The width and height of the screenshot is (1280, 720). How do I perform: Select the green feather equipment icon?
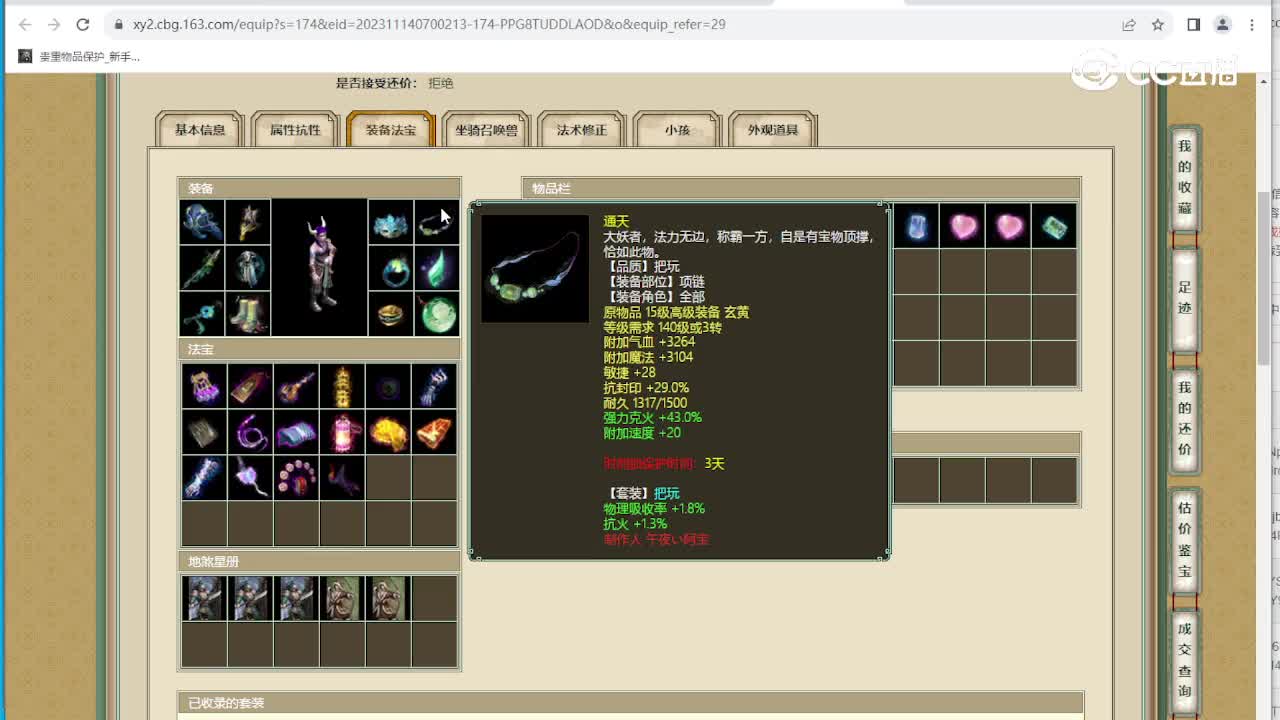coord(436,268)
